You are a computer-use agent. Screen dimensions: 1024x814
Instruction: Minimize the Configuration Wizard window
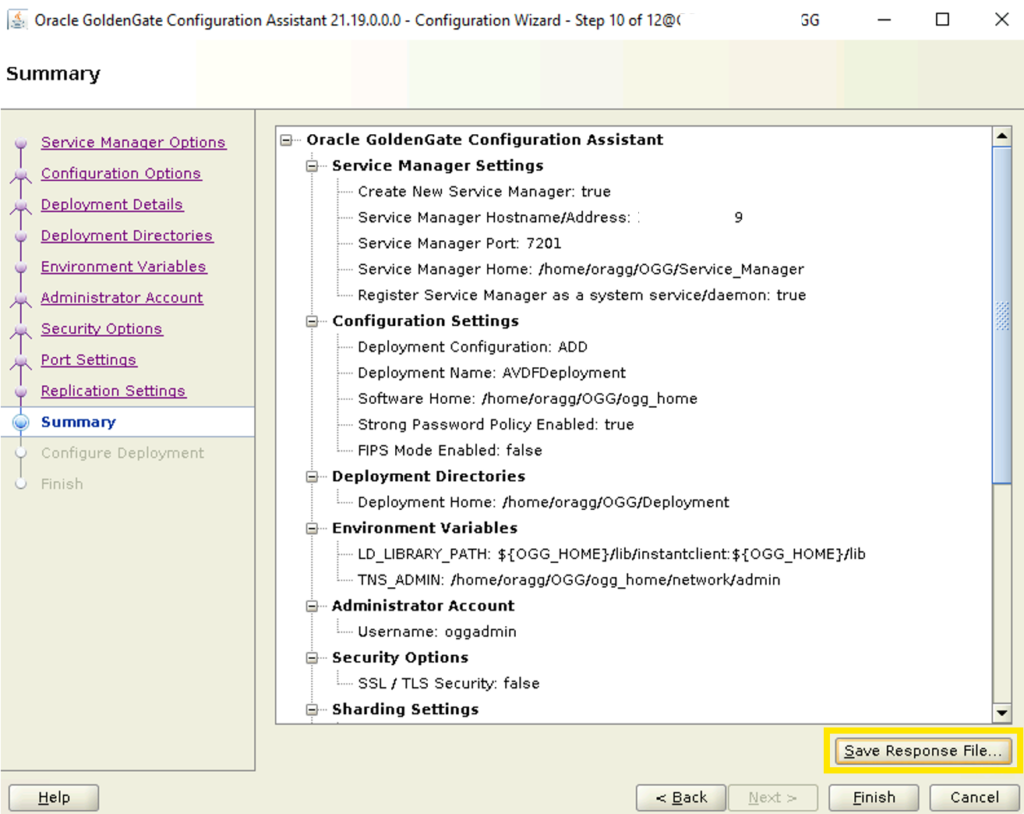coord(884,20)
